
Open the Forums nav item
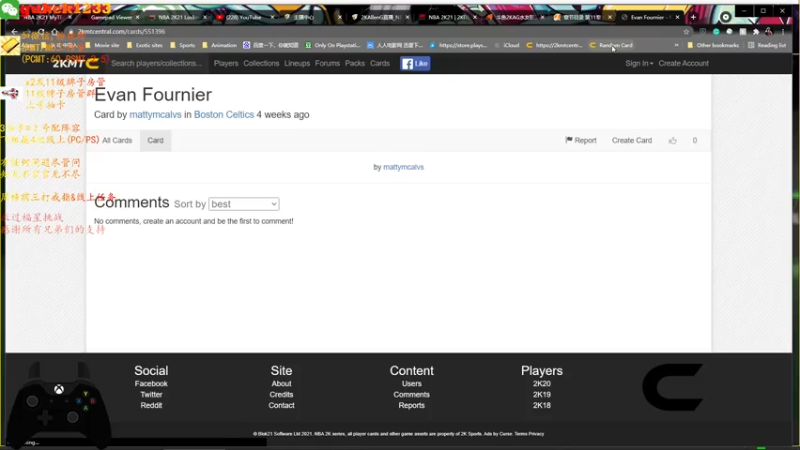click(327, 63)
